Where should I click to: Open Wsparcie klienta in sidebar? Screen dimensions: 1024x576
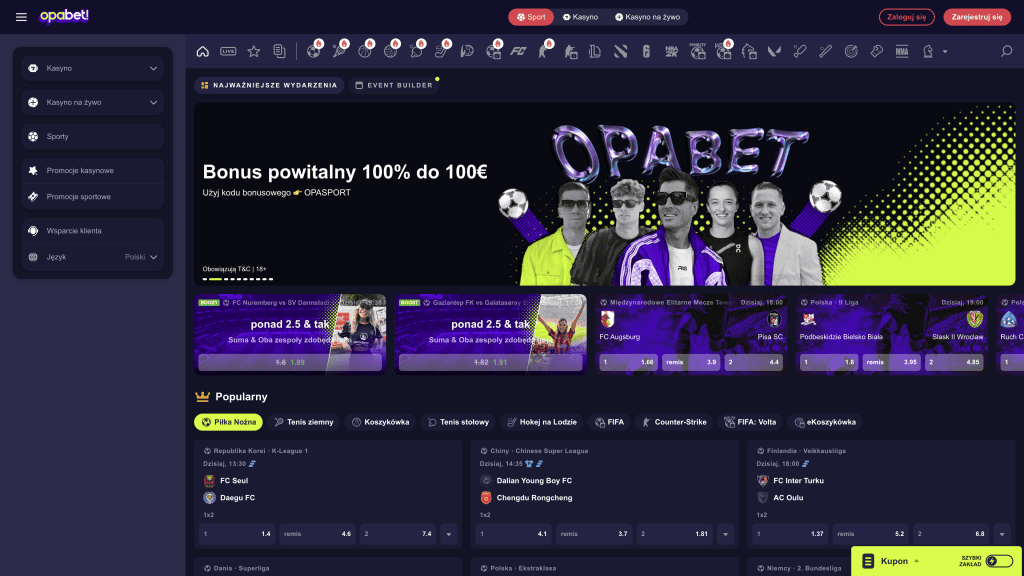(93, 231)
